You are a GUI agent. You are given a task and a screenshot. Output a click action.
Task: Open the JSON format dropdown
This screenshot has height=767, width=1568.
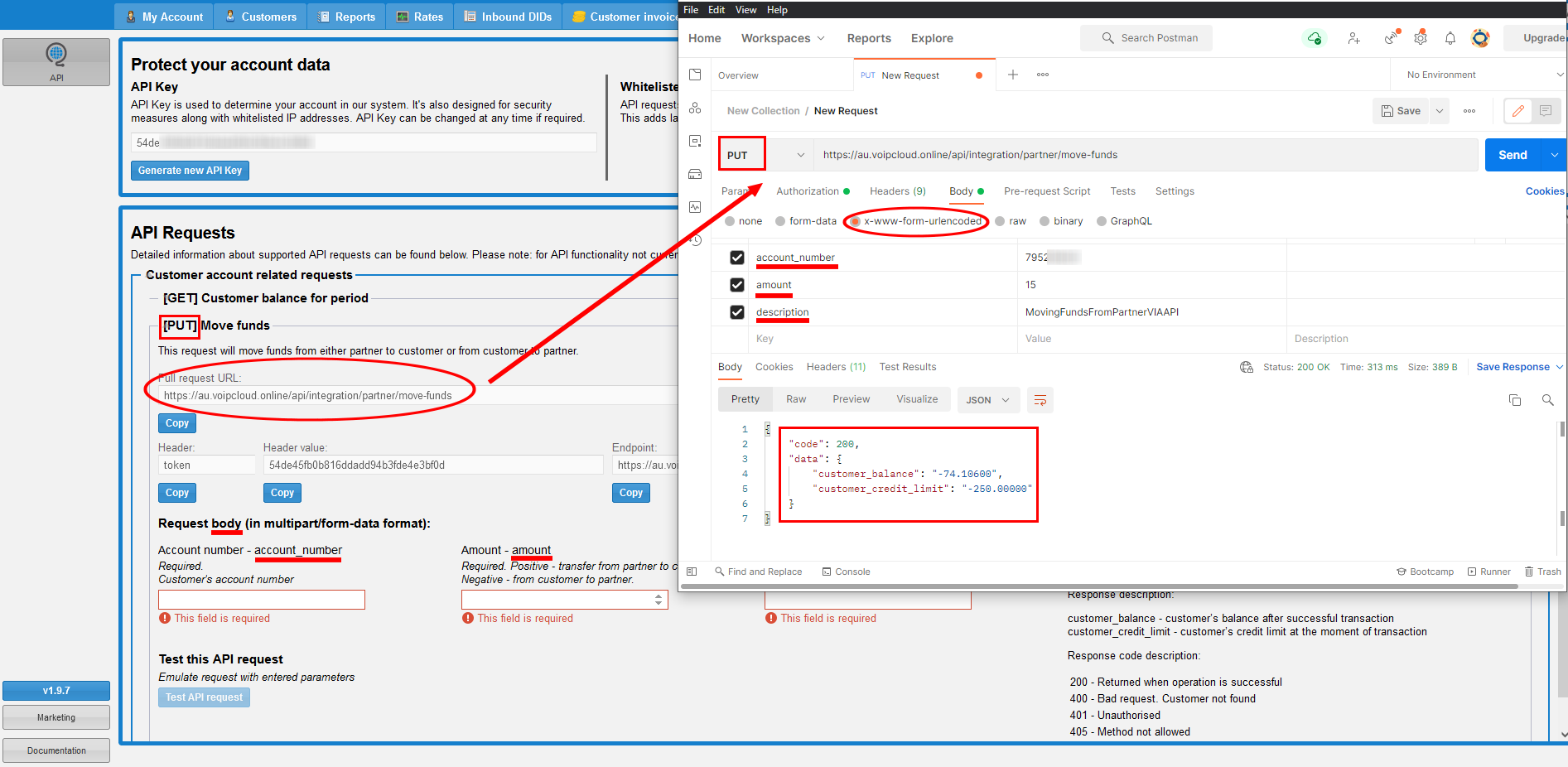(988, 400)
